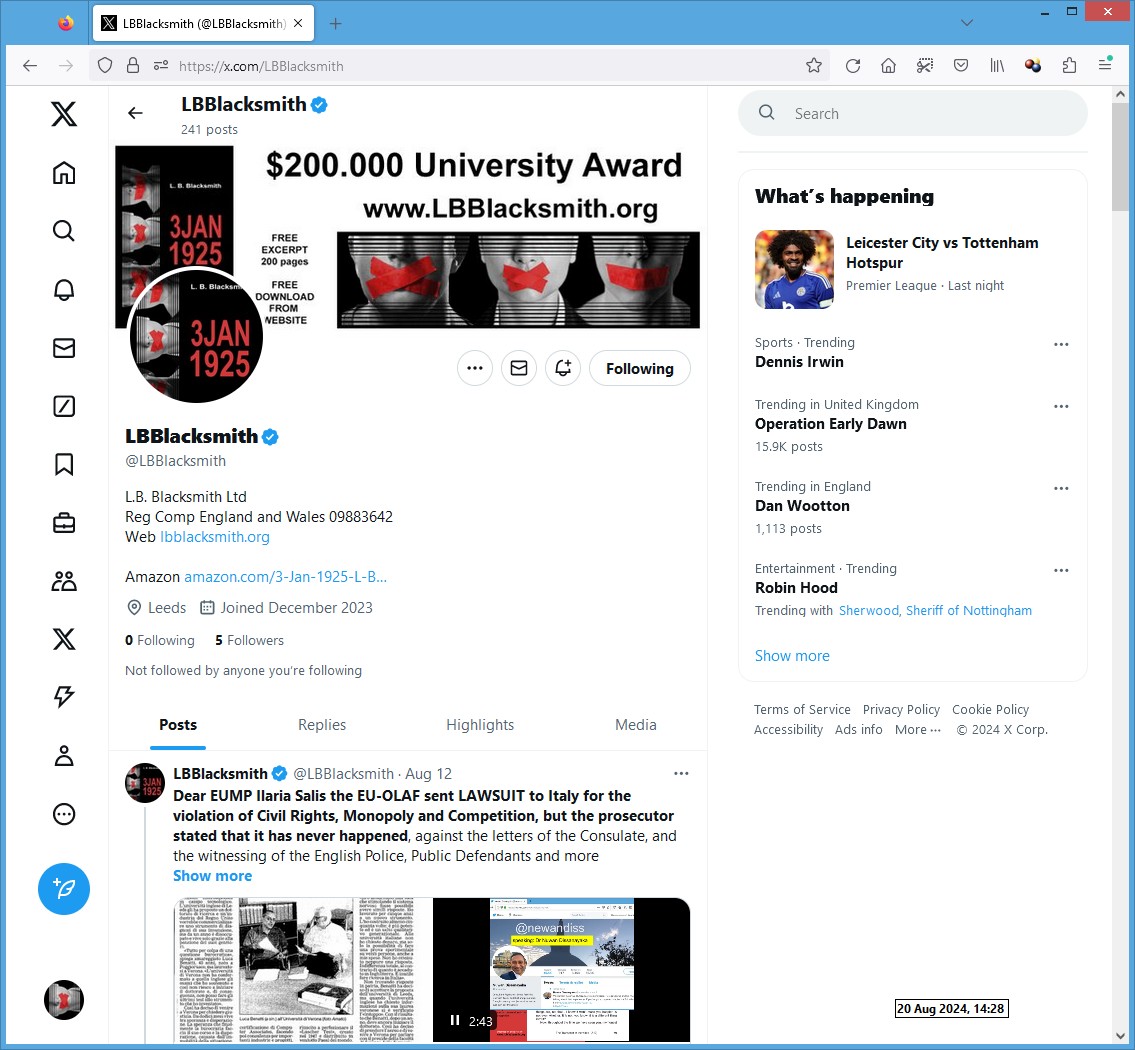Viewport: 1135px width, 1050px height.
Task: Open the Home icon in X sidebar
Action: (x=64, y=173)
